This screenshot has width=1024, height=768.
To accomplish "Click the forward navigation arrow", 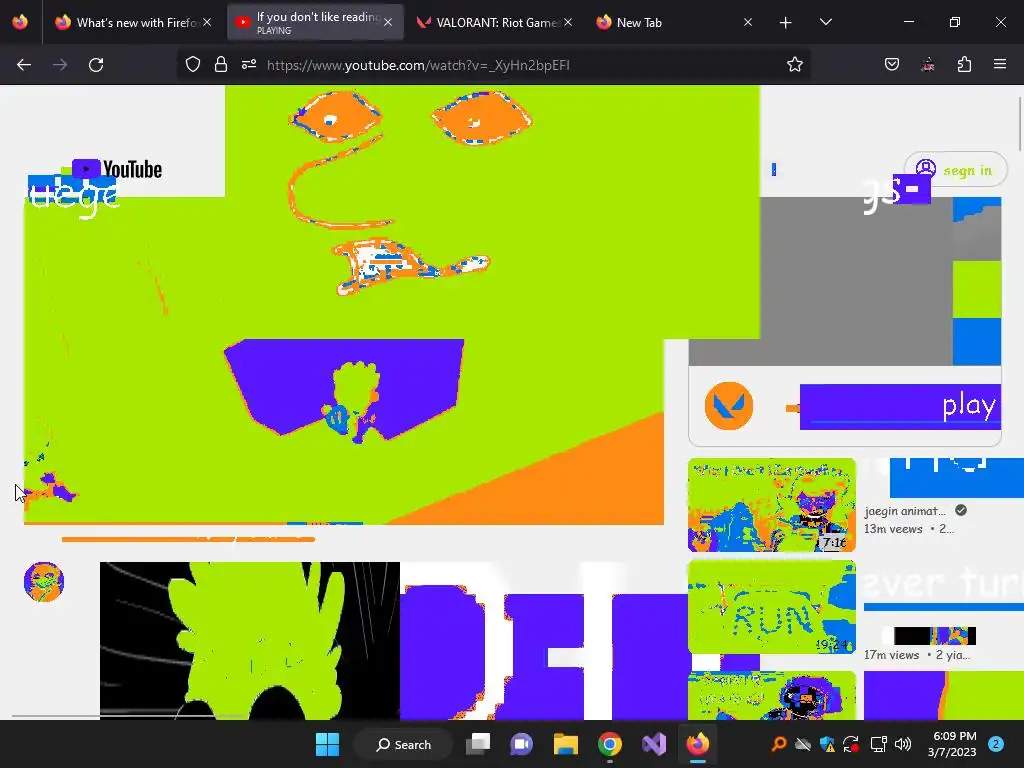I will (60, 65).
